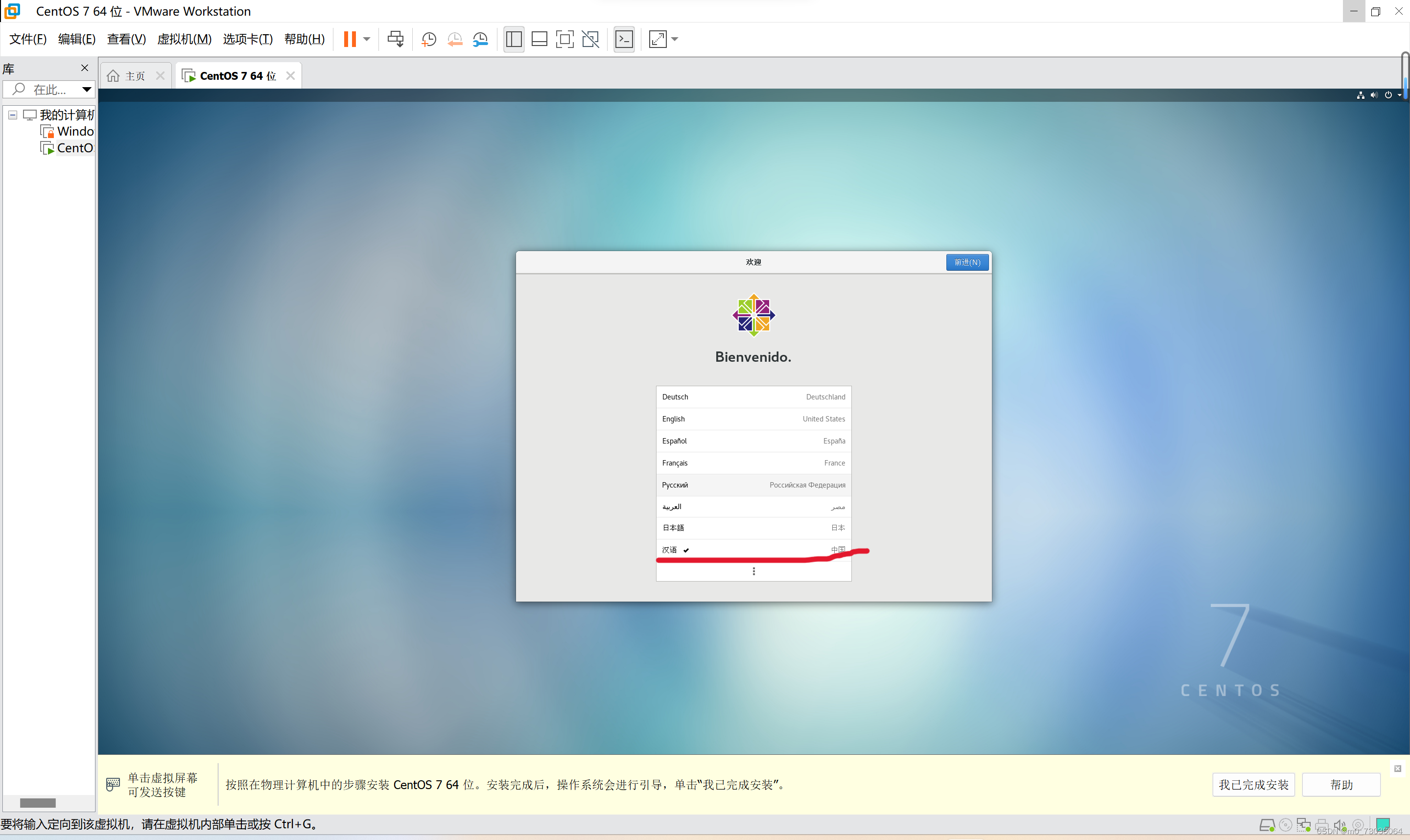Screen dimensions: 1410x840
Task: Click the library panel horizontal scrollbar
Action: [37, 803]
